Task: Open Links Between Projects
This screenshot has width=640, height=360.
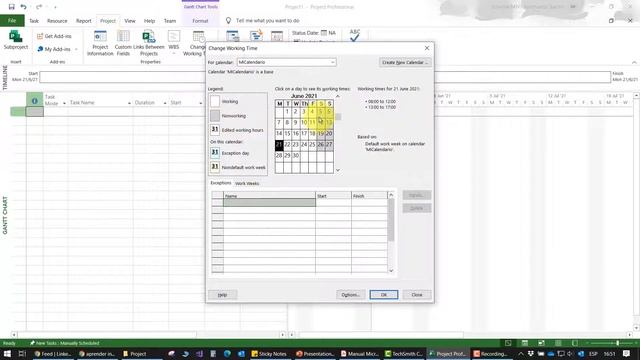Action: click(x=149, y=43)
